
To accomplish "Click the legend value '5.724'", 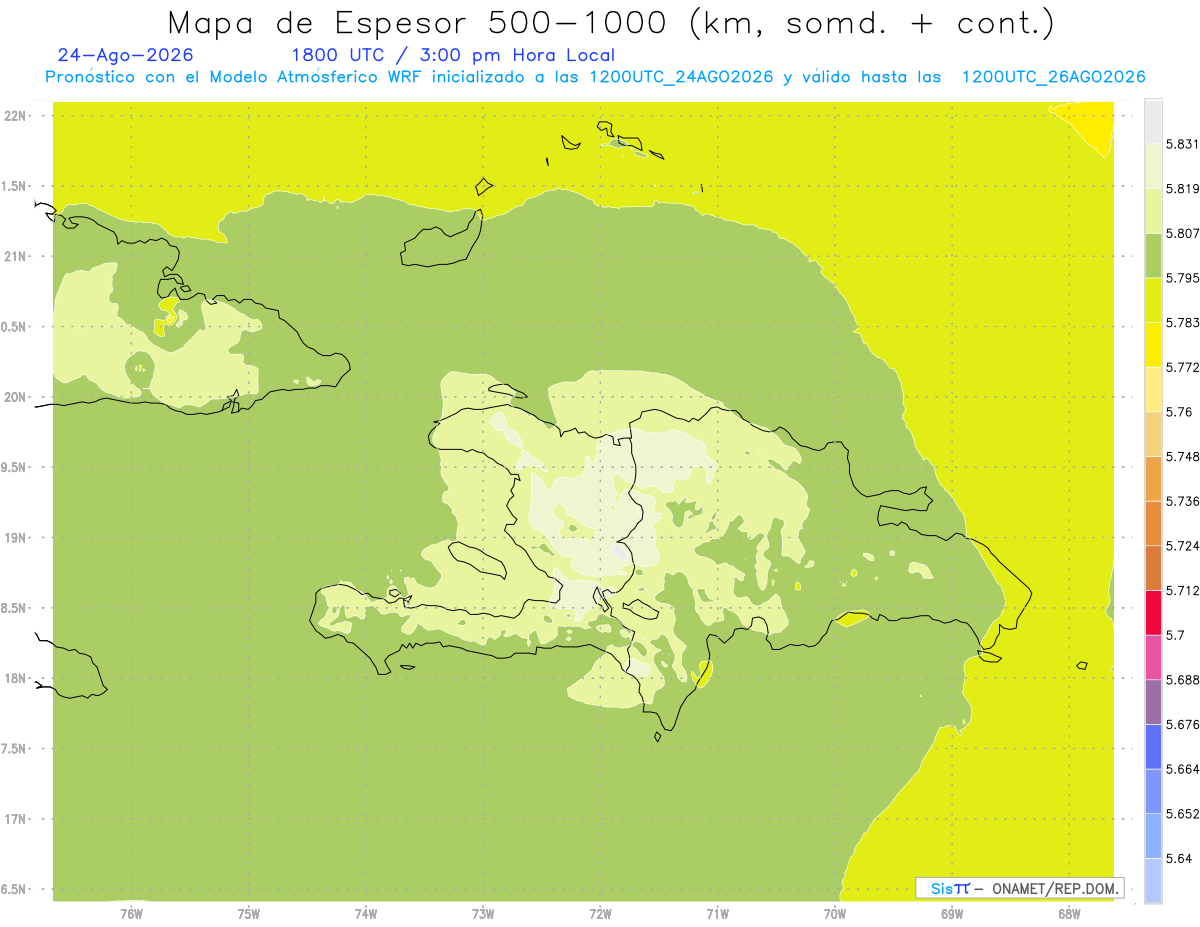I will [1182, 546].
